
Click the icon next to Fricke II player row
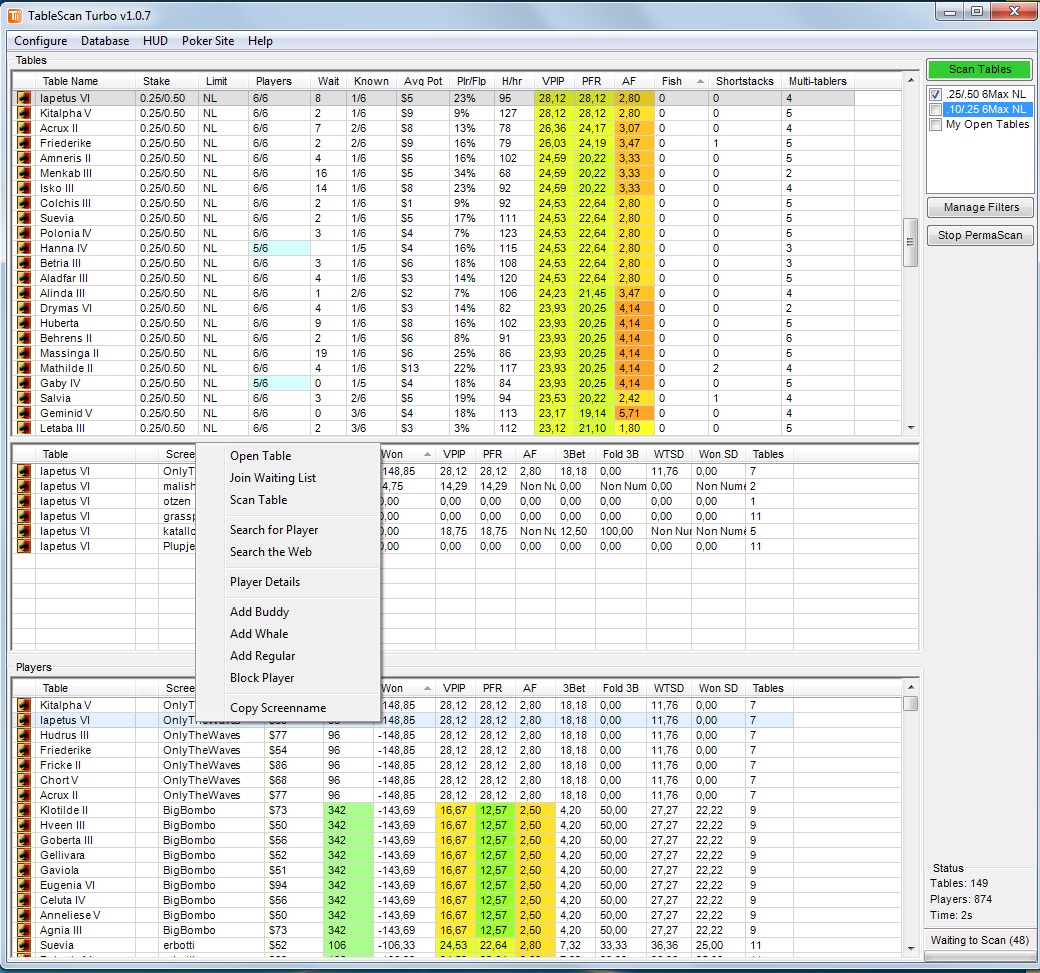25,765
